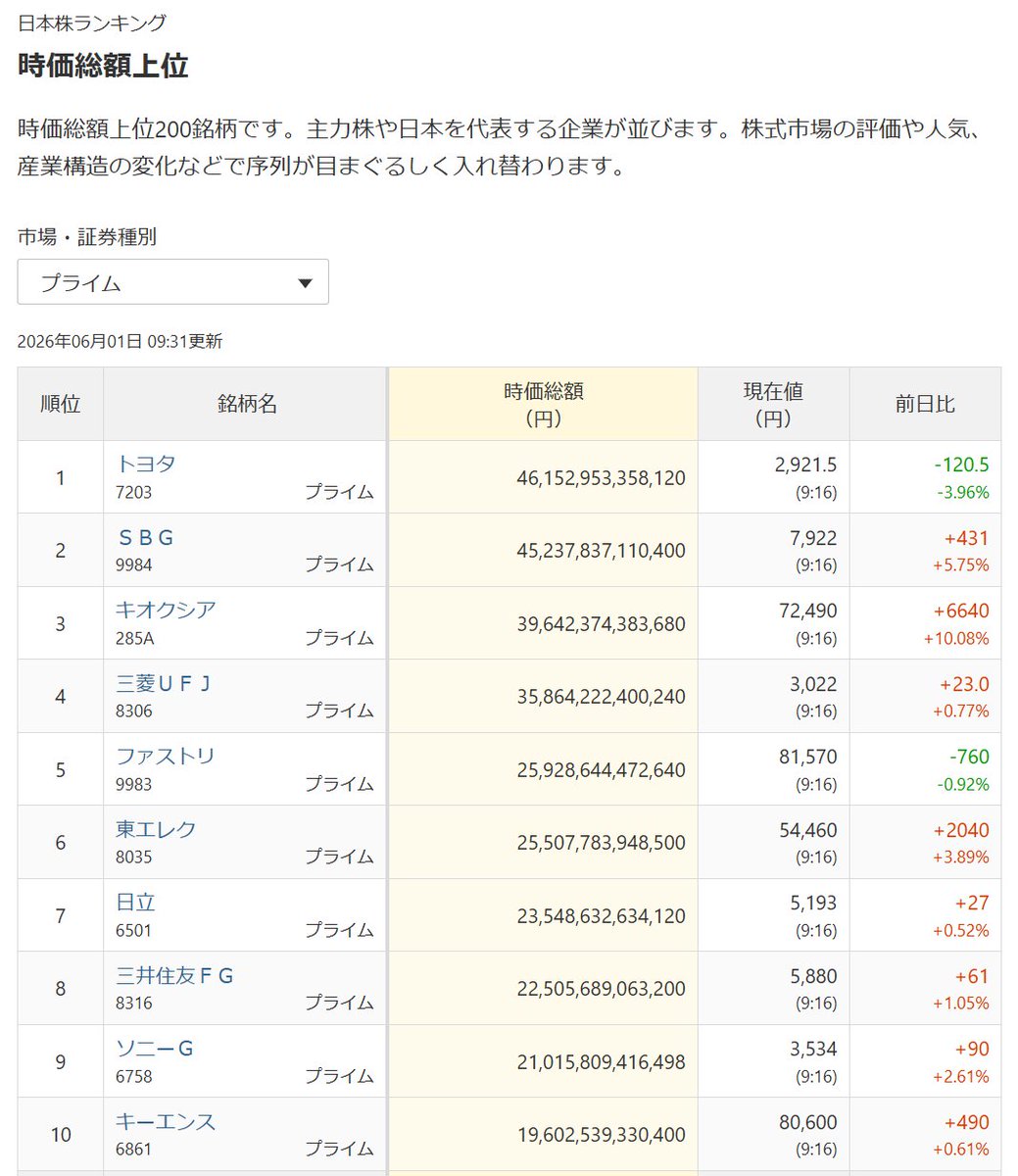Click the 銘柄名 column header

click(x=247, y=404)
